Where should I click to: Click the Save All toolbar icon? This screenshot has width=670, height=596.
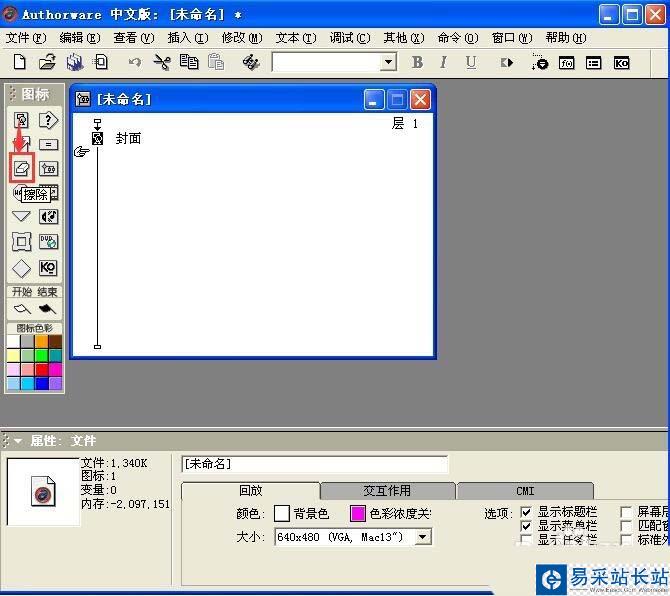point(75,62)
